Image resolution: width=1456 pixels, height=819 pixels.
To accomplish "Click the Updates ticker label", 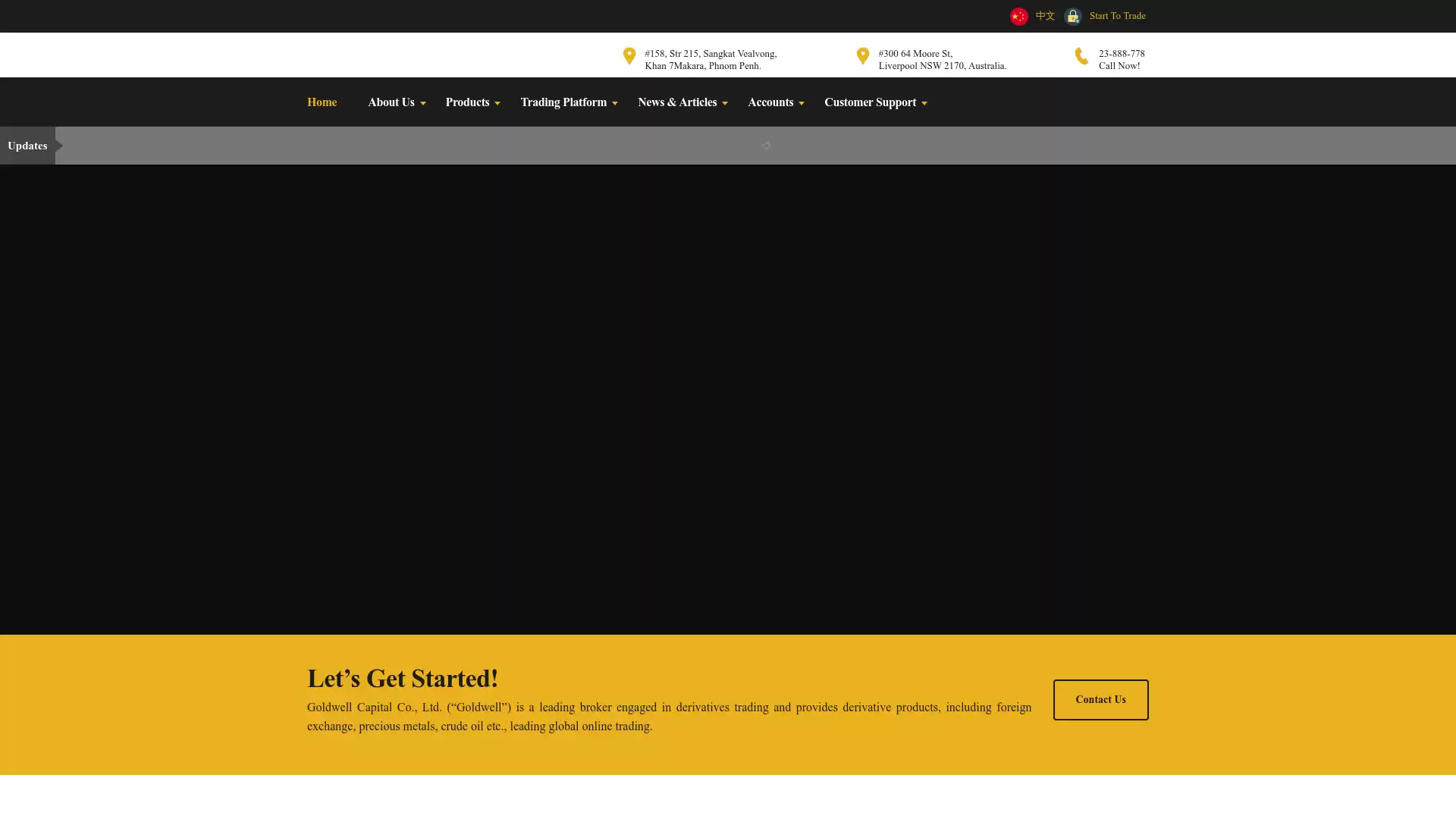I will point(27,146).
